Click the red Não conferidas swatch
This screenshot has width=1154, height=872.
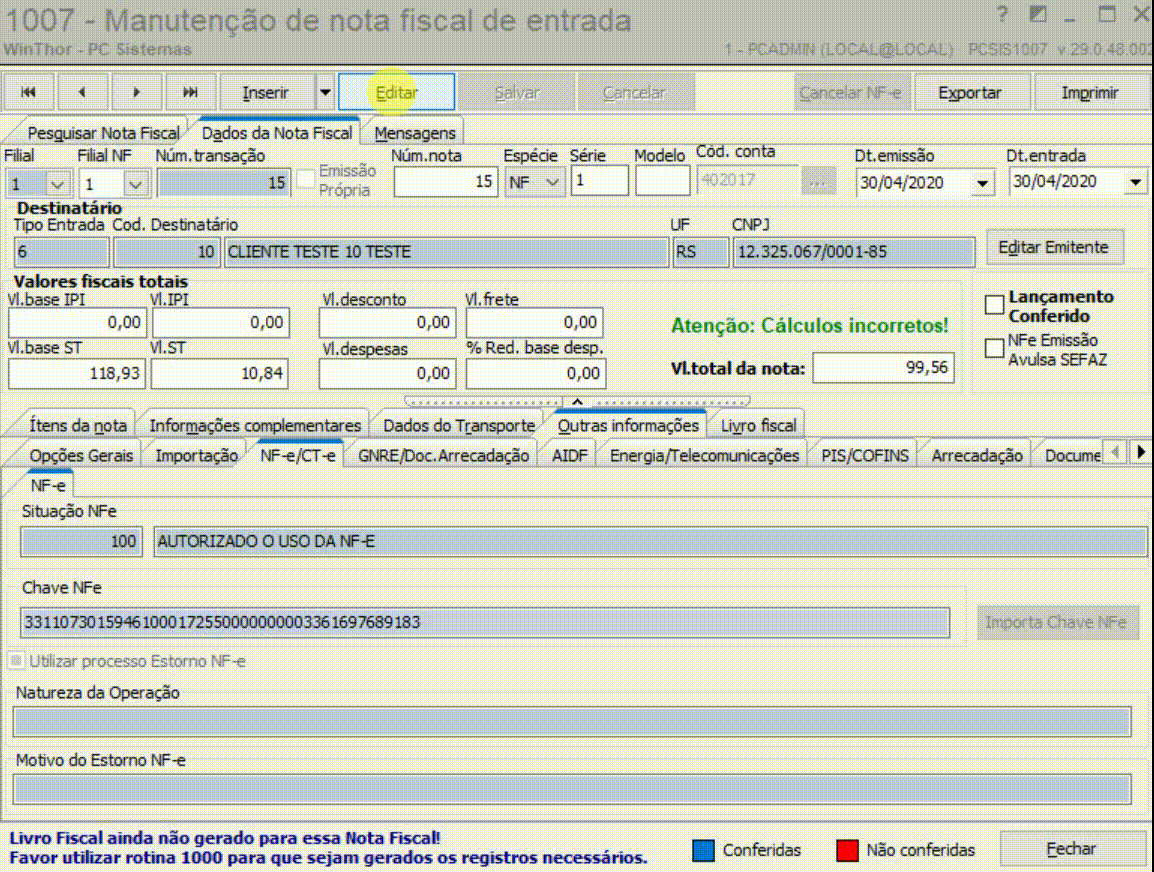(x=847, y=850)
